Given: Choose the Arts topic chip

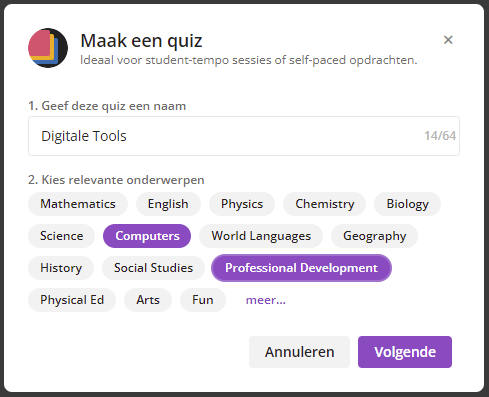Looking at the screenshot, I should (x=148, y=300).
